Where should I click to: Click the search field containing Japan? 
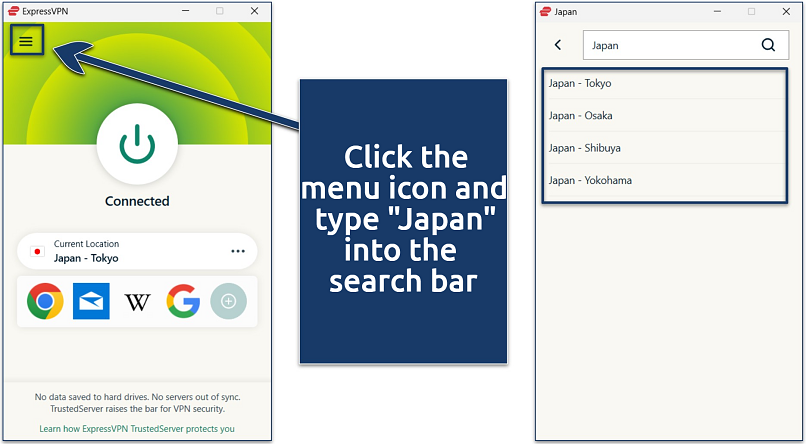coord(686,45)
